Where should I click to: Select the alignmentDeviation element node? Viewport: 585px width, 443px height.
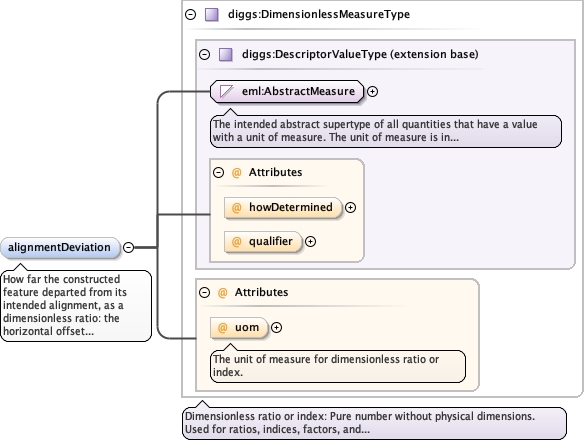tap(60, 247)
